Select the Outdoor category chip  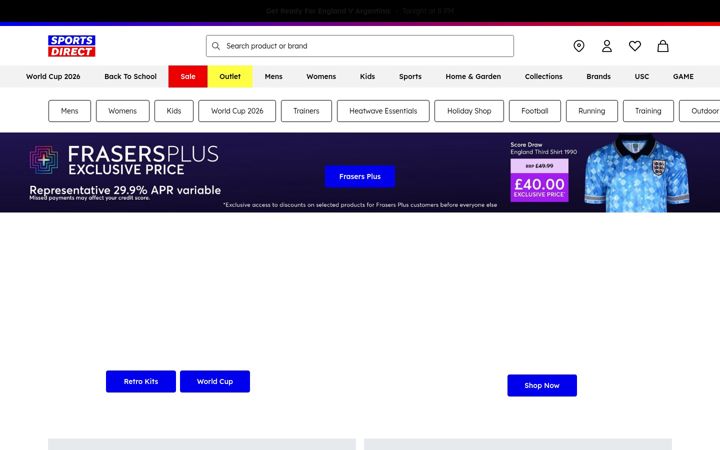pyautogui.click(x=700, y=111)
